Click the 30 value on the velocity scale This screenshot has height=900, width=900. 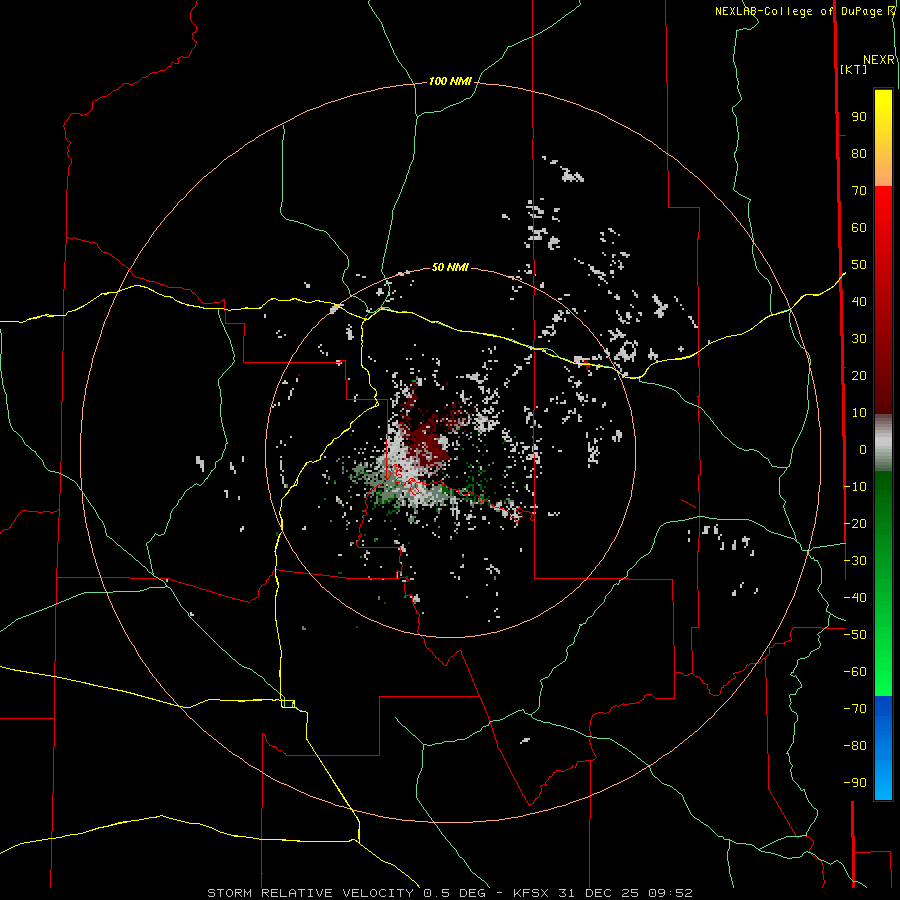point(859,339)
